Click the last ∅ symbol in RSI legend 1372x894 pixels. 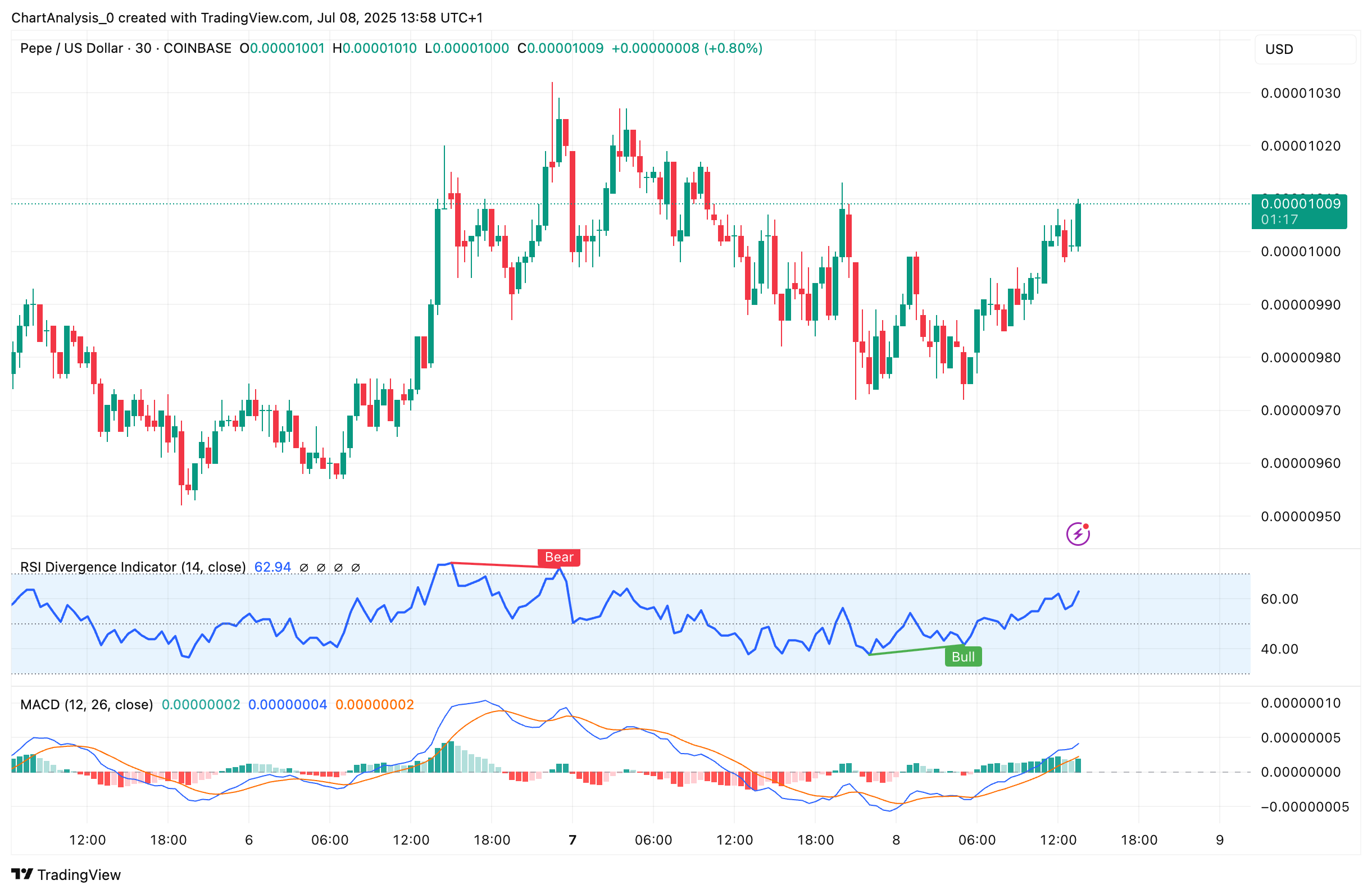click(356, 567)
